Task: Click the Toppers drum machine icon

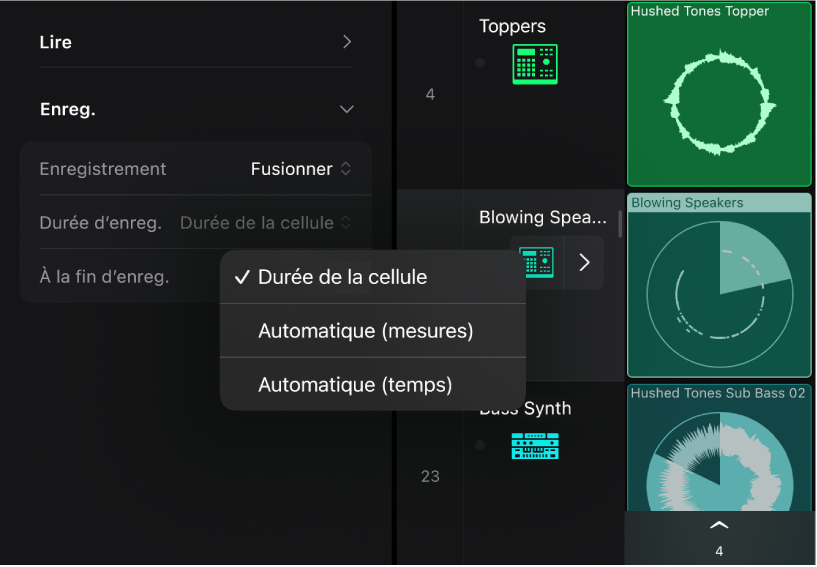Action: 535,64
